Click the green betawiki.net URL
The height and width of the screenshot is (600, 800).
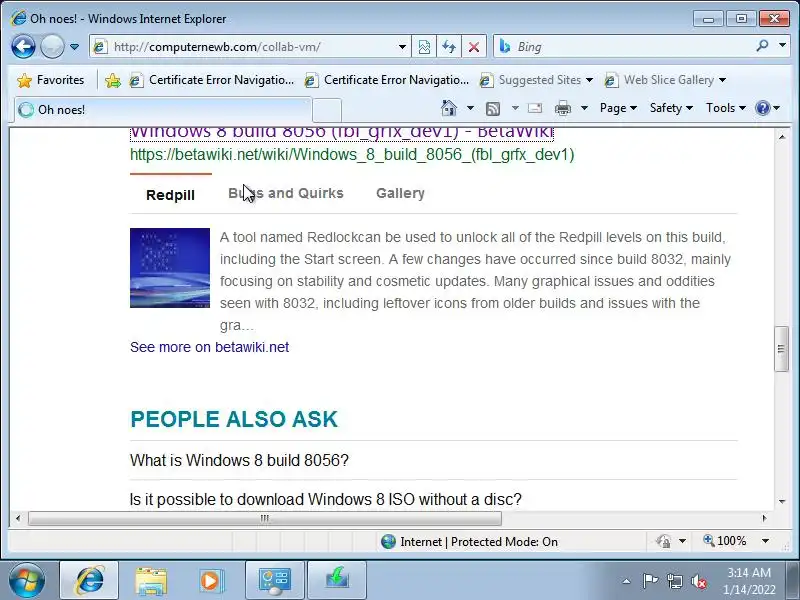point(352,155)
